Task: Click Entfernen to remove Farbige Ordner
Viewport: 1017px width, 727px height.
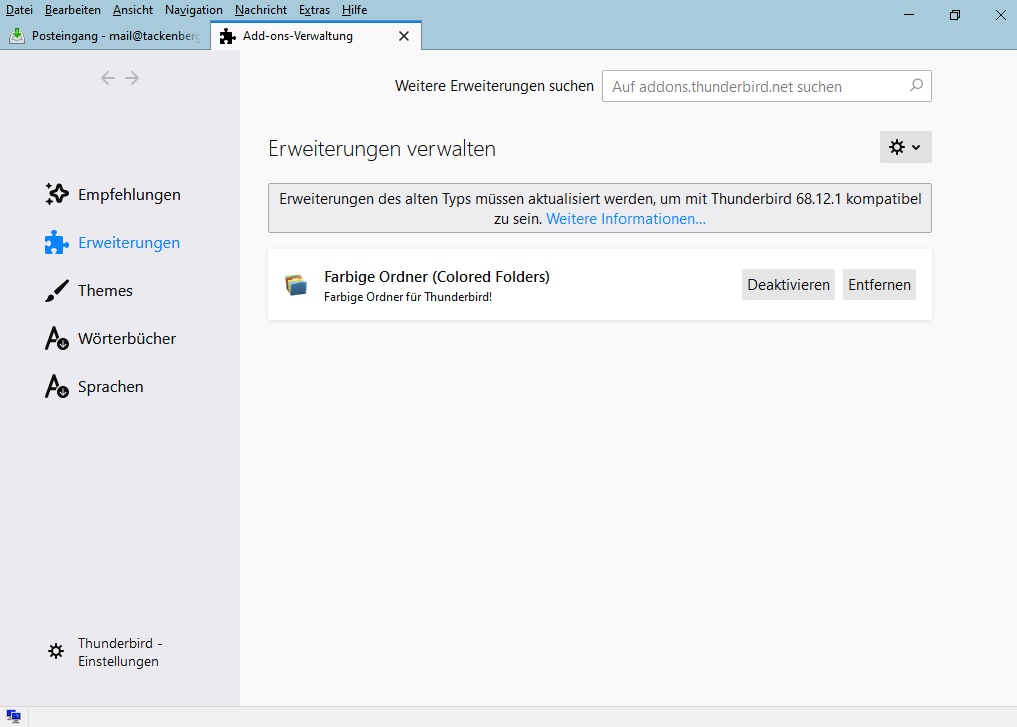Action: tap(879, 285)
